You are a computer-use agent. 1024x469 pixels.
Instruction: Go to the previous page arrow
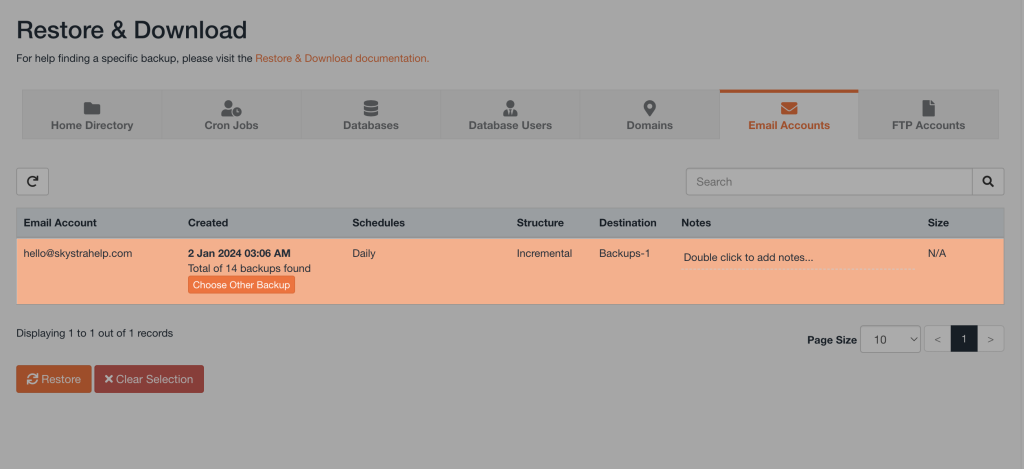pos(937,339)
